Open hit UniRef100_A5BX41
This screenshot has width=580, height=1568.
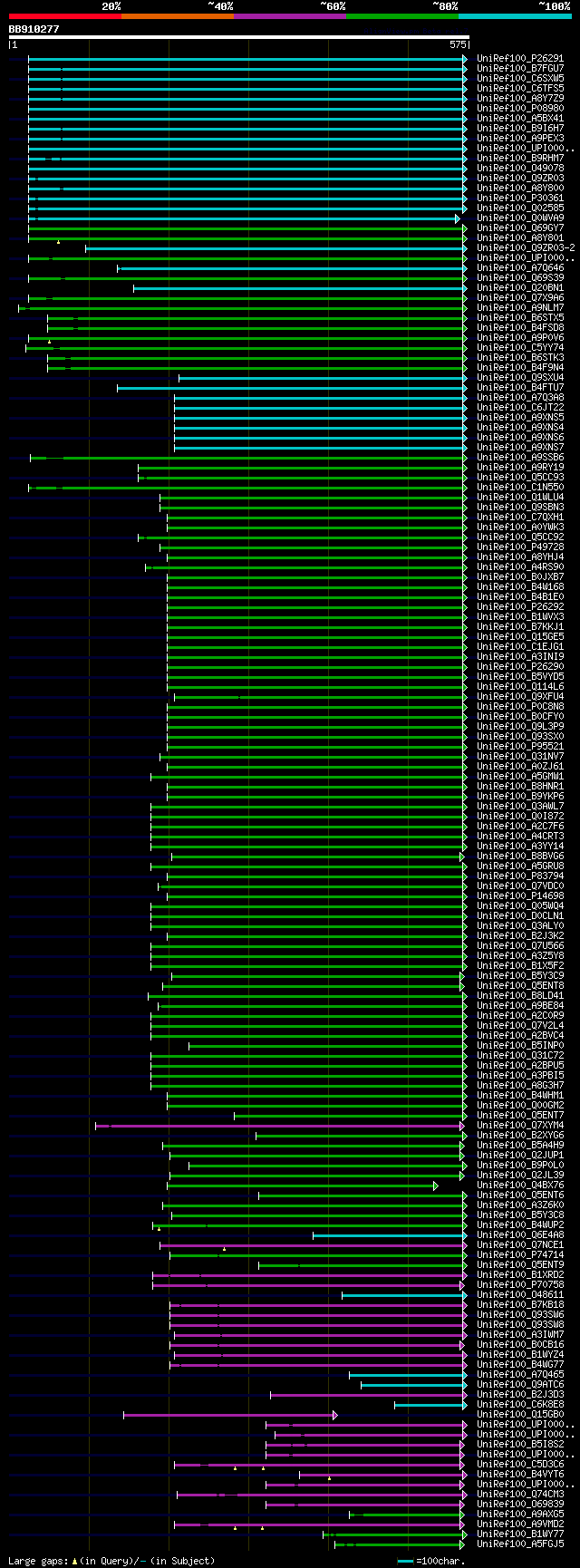pos(520,119)
